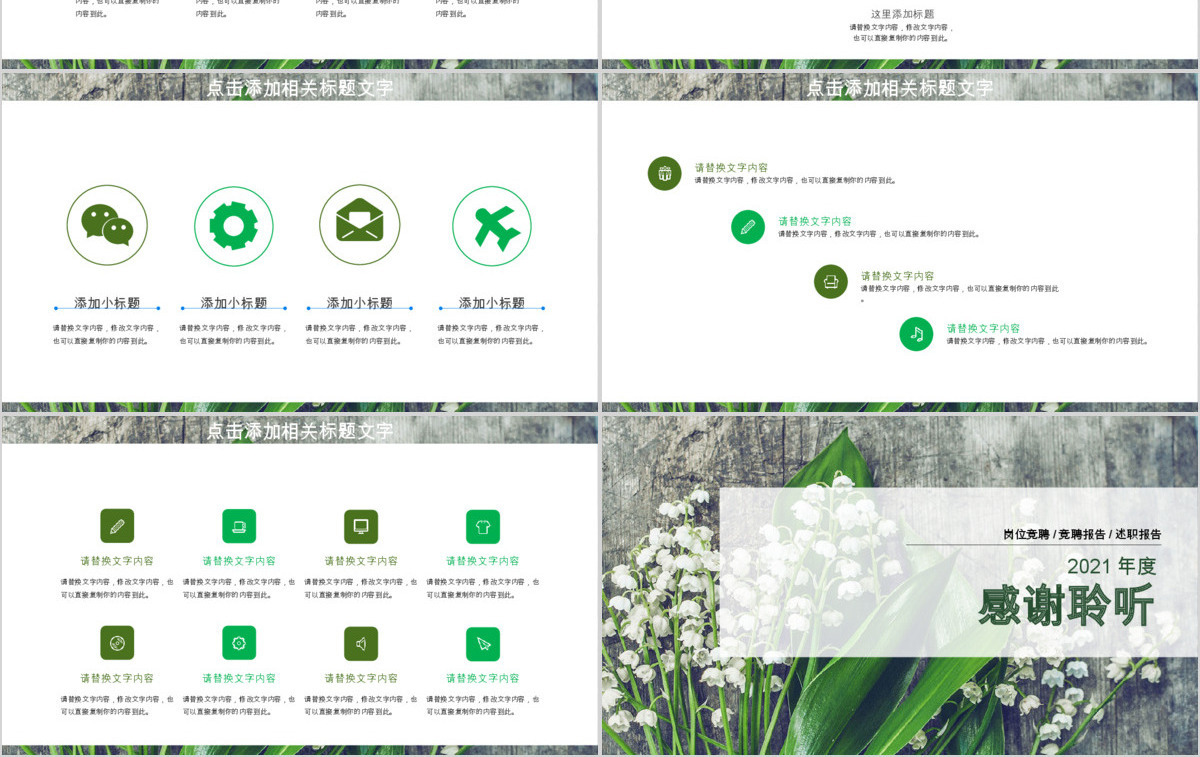Select the laptop square icon
The width and height of the screenshot is (1200, 757).
239,526
